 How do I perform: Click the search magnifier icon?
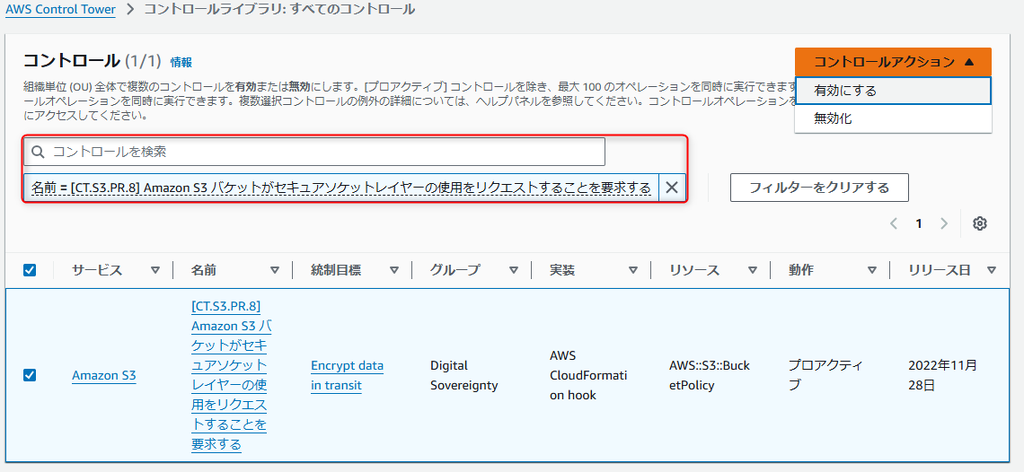click(x=38, y=151)
